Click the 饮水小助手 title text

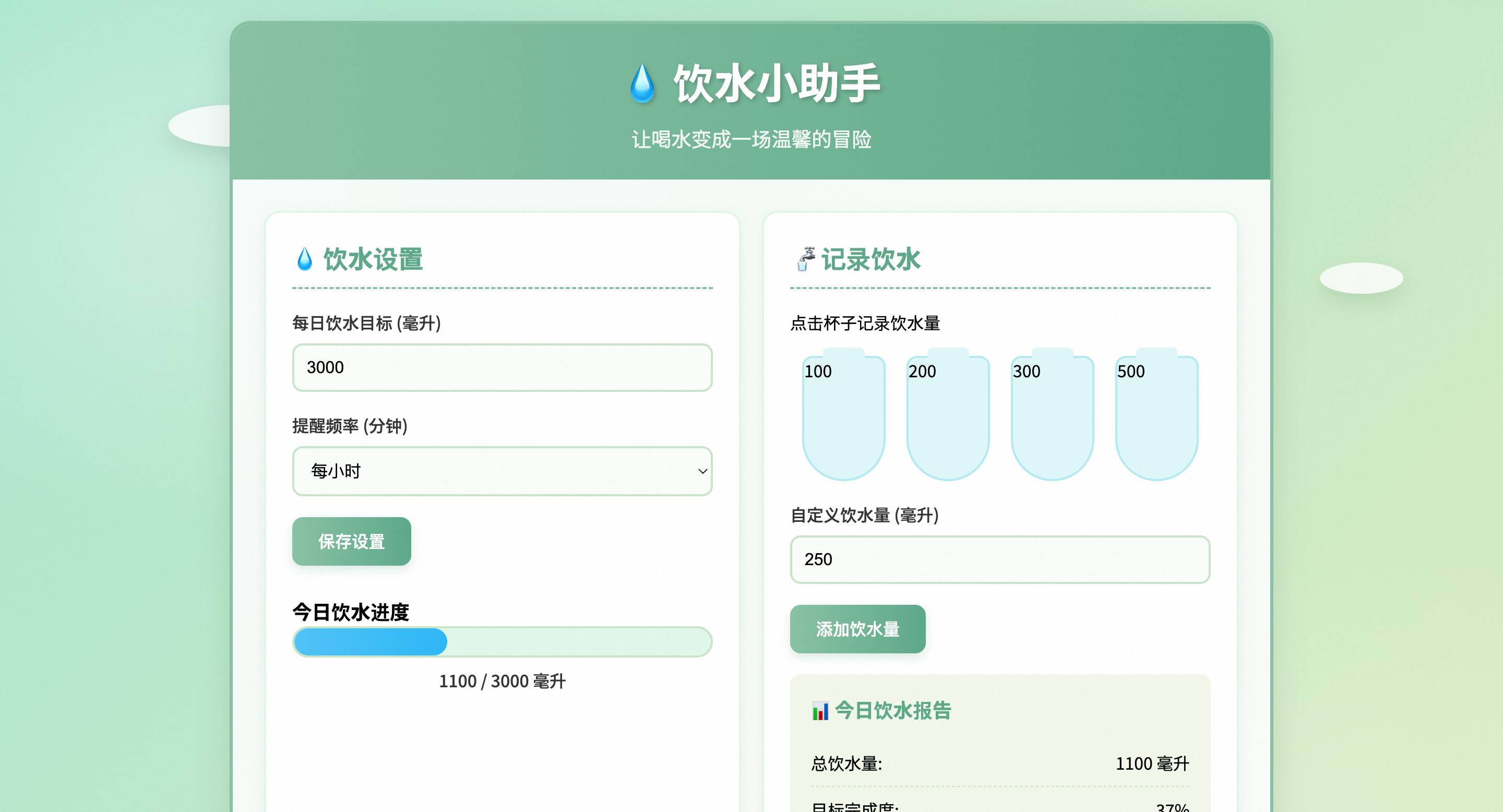pyautogui.click(x=776, y=83)
